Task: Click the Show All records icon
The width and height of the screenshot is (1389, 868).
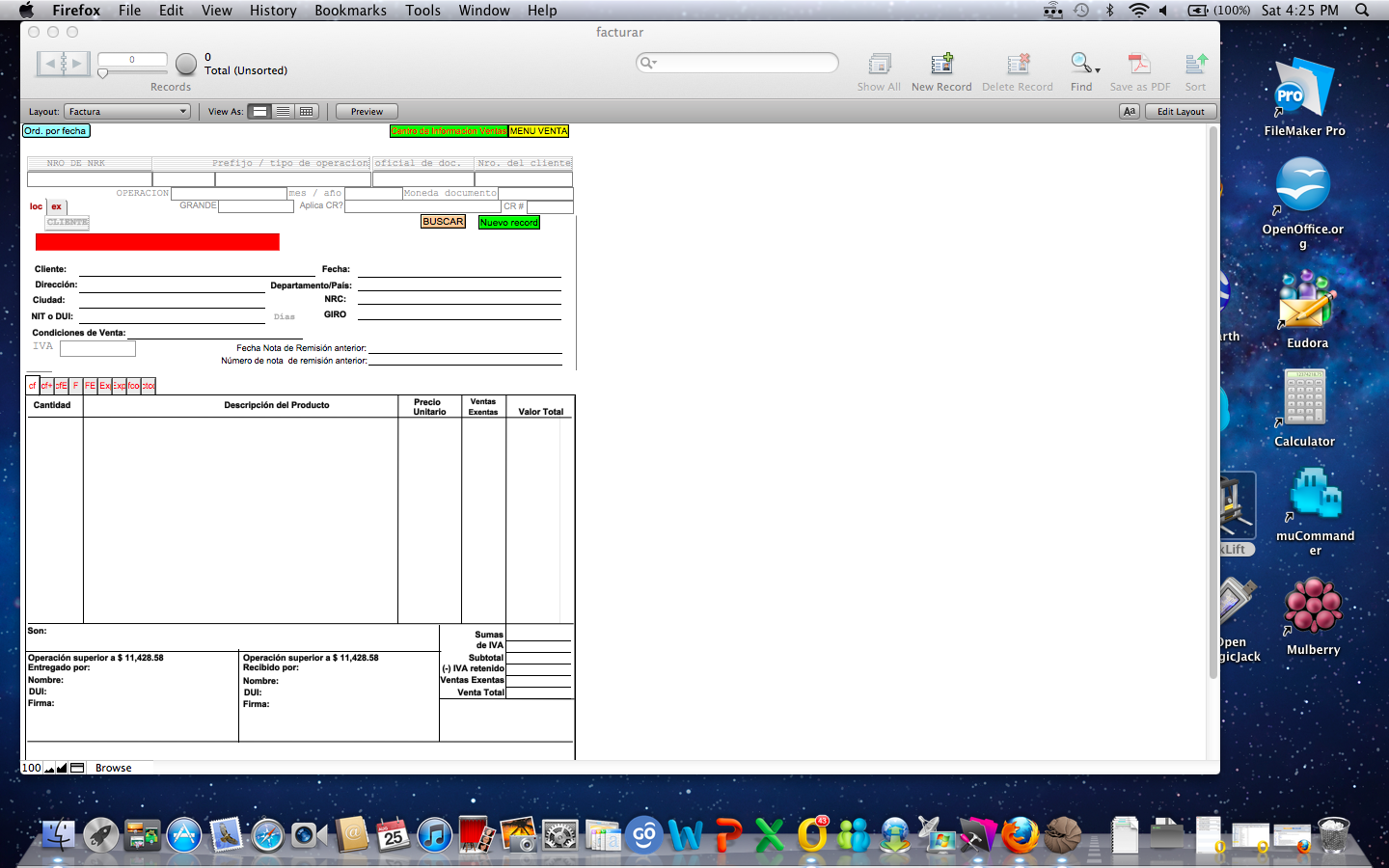Action: (879, 64)
